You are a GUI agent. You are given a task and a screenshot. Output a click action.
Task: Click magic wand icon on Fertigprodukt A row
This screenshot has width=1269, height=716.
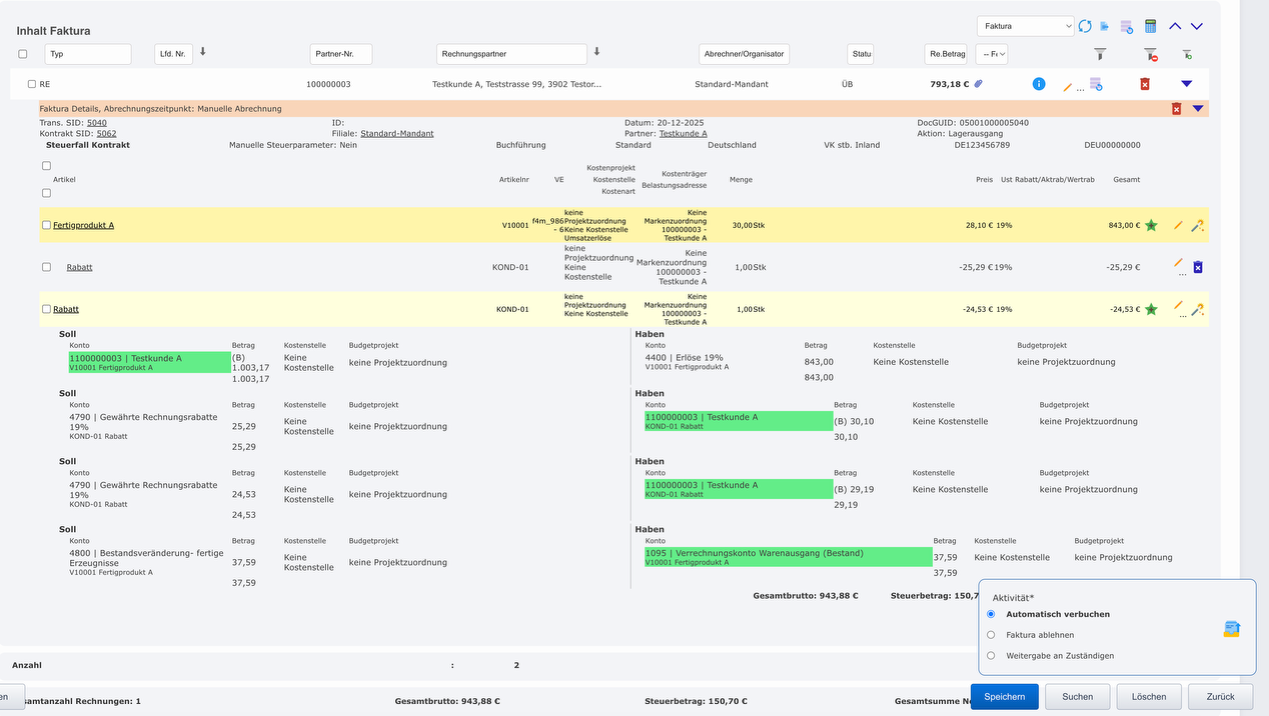(1197, 226)
